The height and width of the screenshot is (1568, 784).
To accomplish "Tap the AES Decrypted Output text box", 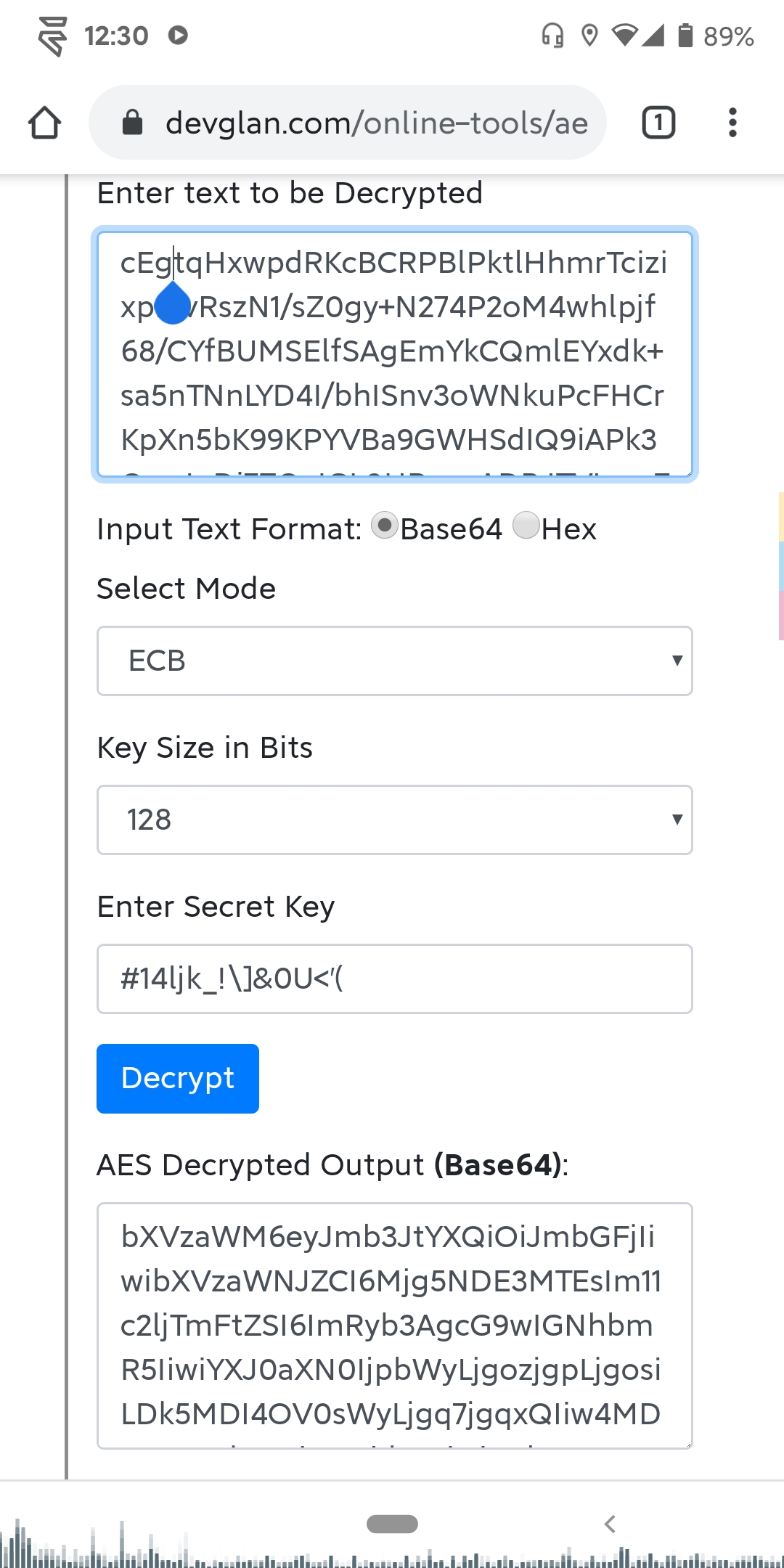I will tap(394, 1325).
